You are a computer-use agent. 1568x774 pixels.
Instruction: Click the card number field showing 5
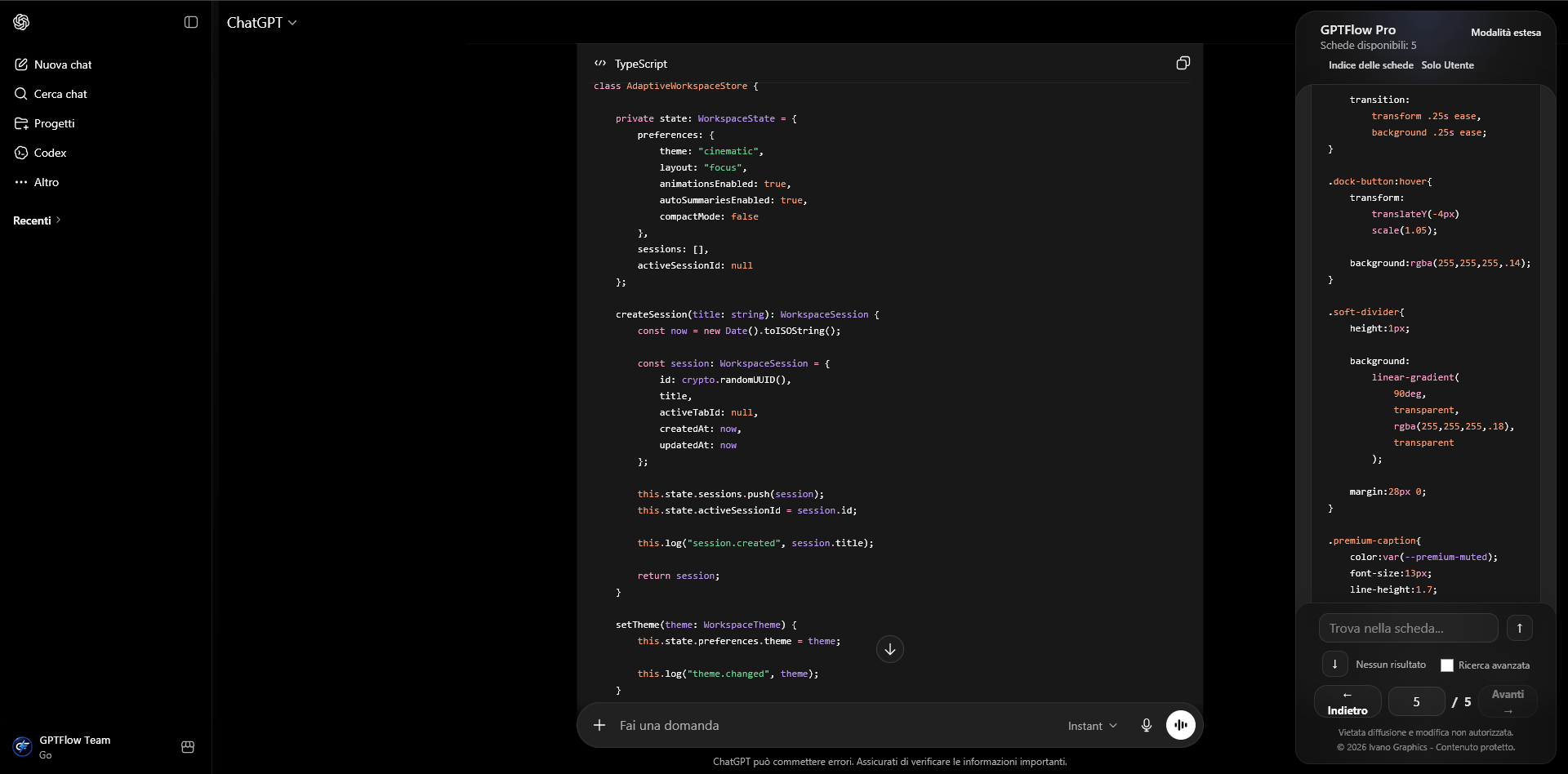[x=1417, y=702]
